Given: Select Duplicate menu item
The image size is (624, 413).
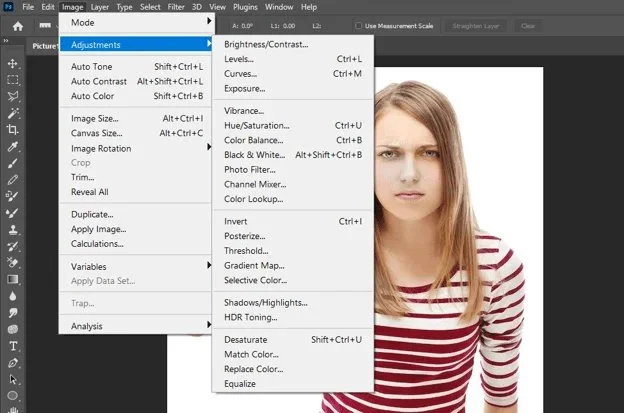Looking at the screenshot, I should coord(135,214).
